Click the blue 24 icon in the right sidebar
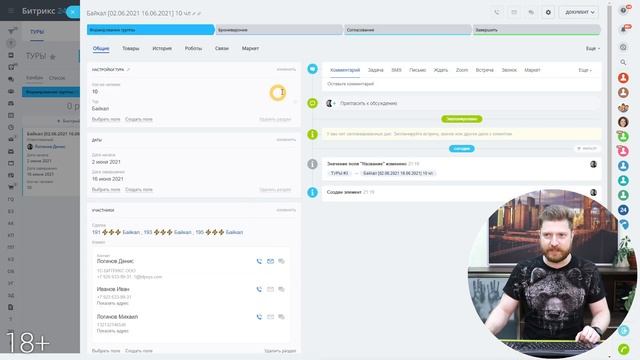 pyautogui.click(x=623, y=210)
